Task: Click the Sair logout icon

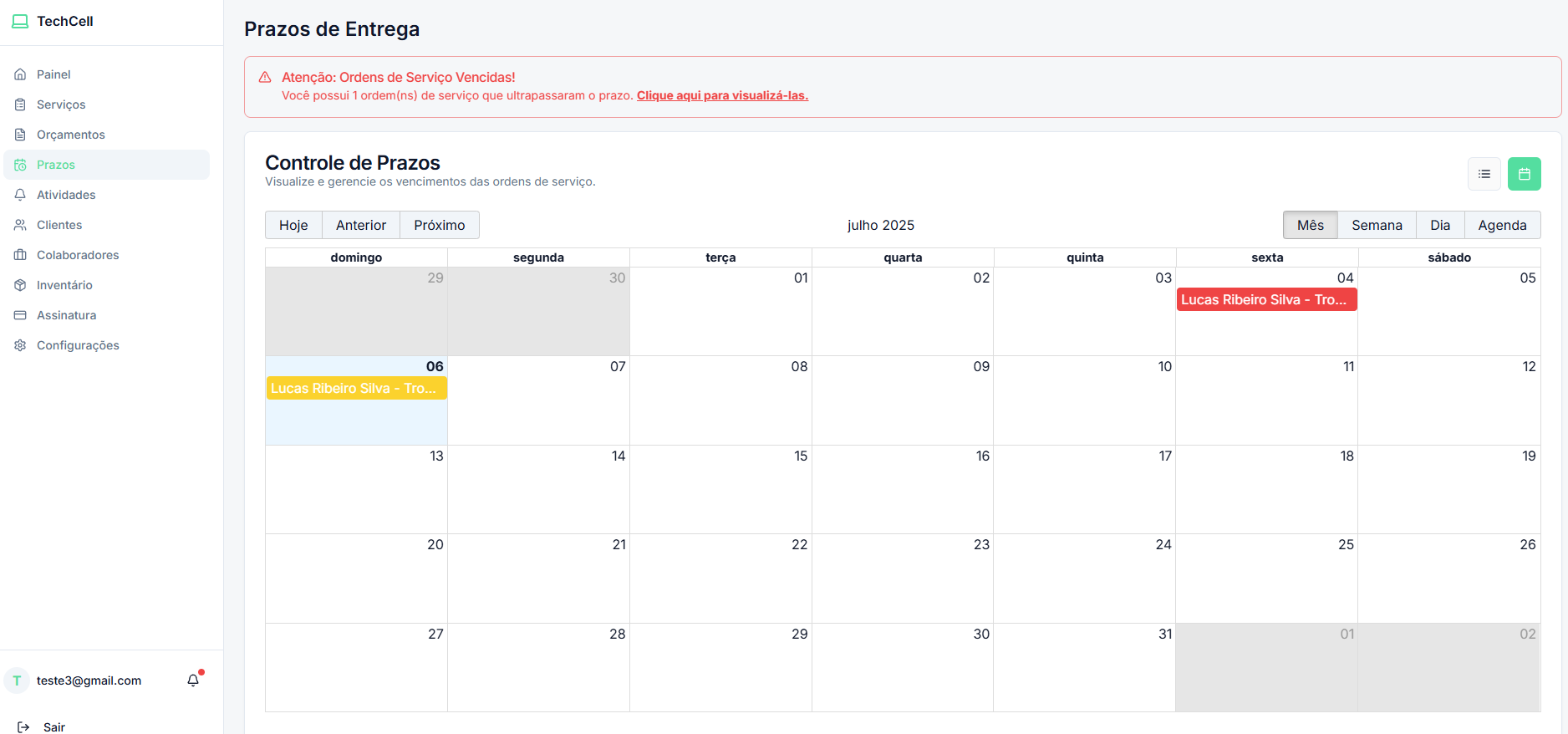Action: pyautogui.click(x=23, y=727)
